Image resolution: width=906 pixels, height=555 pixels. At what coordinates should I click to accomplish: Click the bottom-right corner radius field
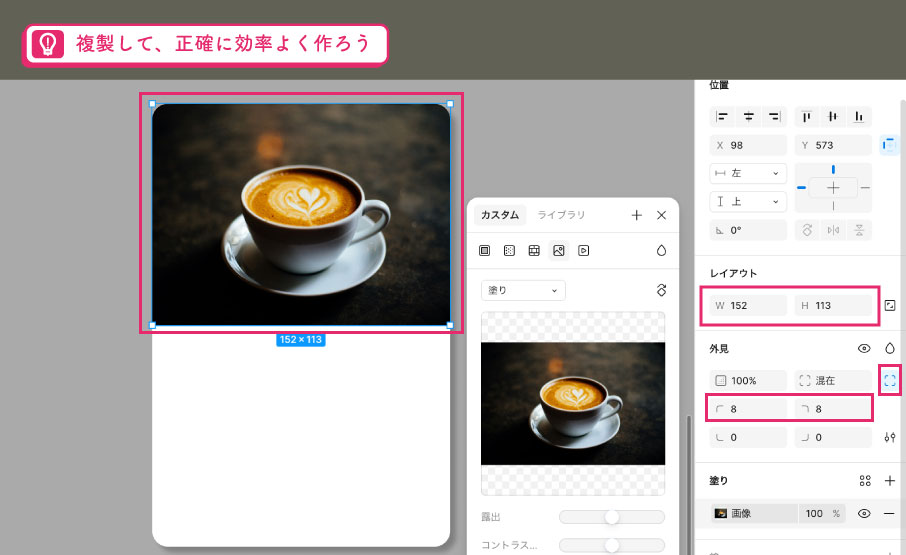pos(833,437)
